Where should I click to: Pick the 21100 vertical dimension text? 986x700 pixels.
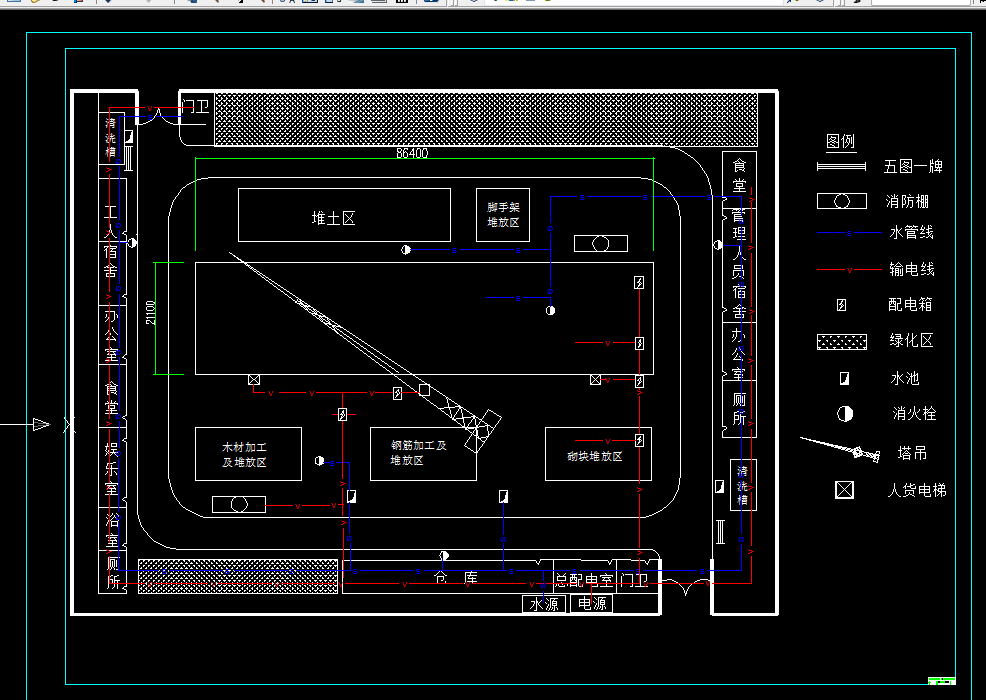tap(151, 313)
